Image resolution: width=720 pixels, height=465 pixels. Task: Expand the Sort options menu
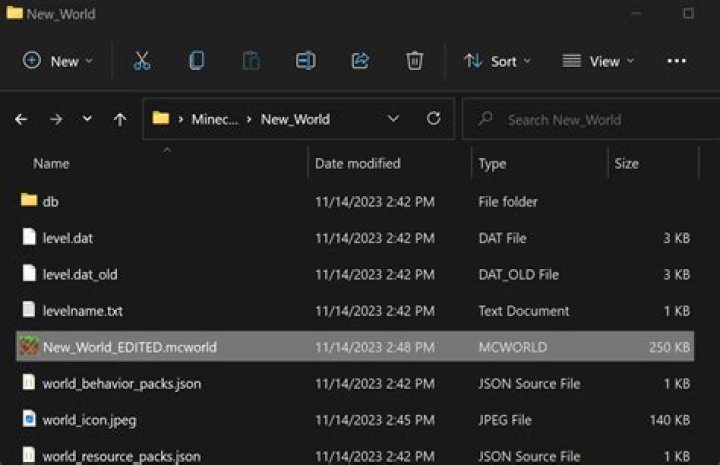[x=497, y=61]
